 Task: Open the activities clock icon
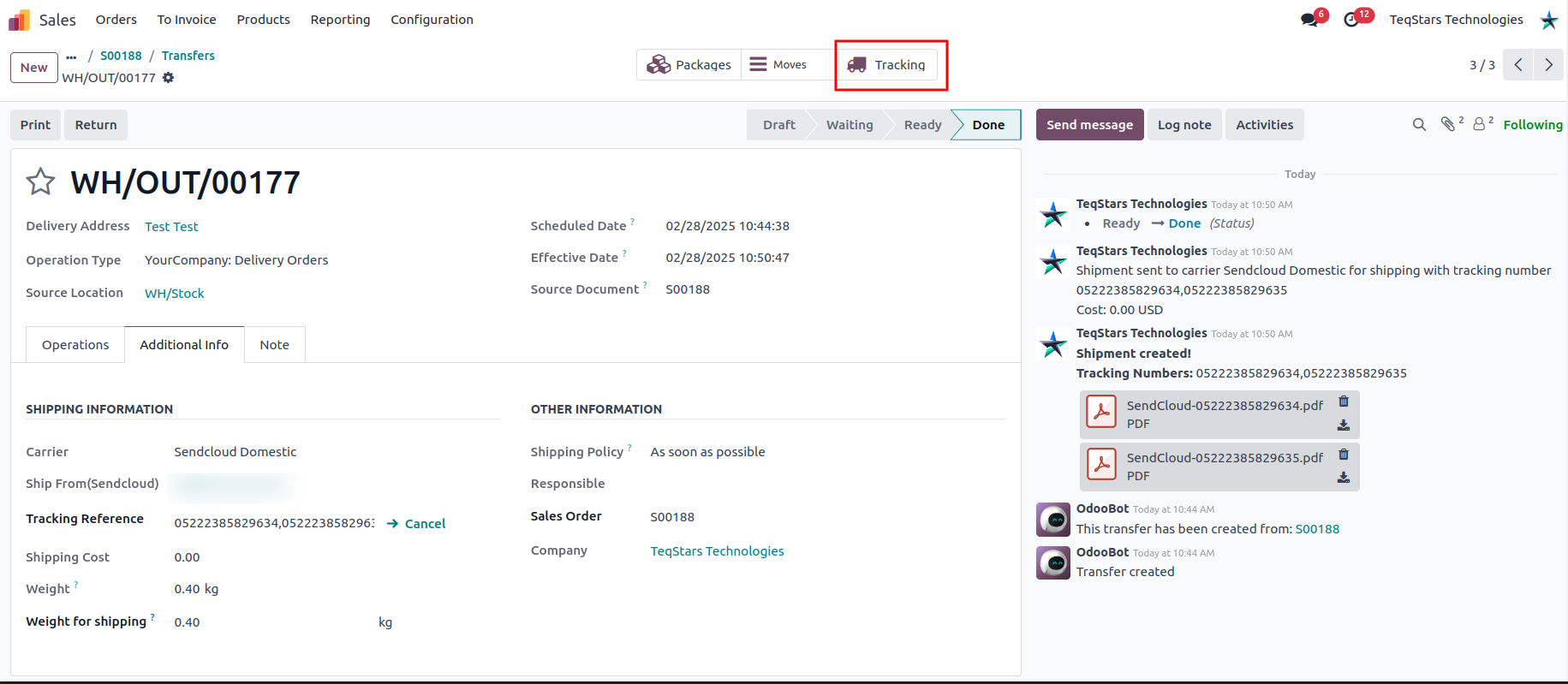[1351, 20]
